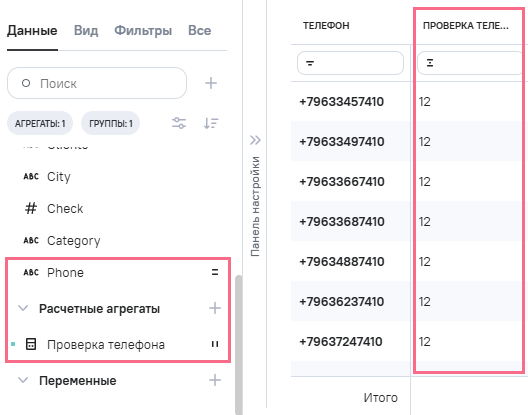528x415 pixels.
Task: Click the sort order icon
Action: pyautogui.click(x=211, y=123)
